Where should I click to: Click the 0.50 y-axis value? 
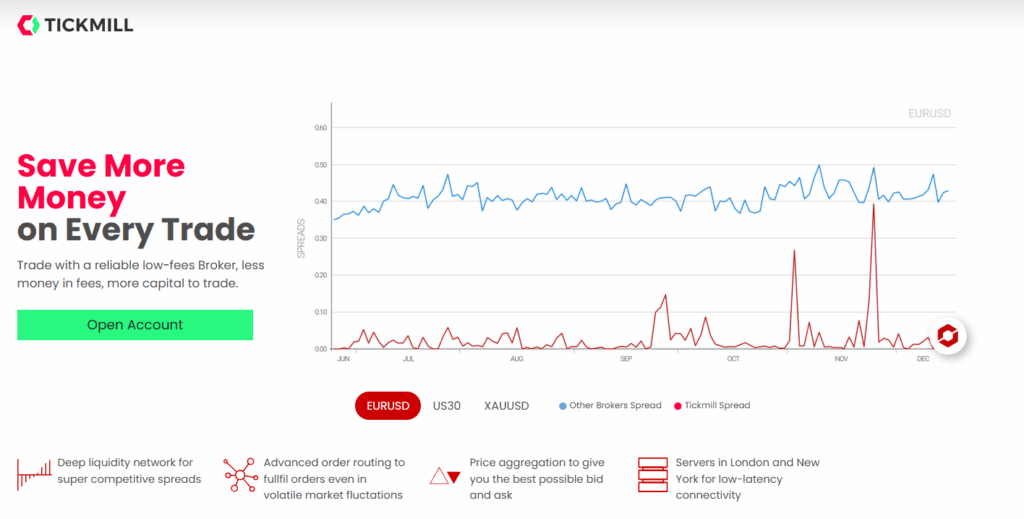tap(321, 165)
